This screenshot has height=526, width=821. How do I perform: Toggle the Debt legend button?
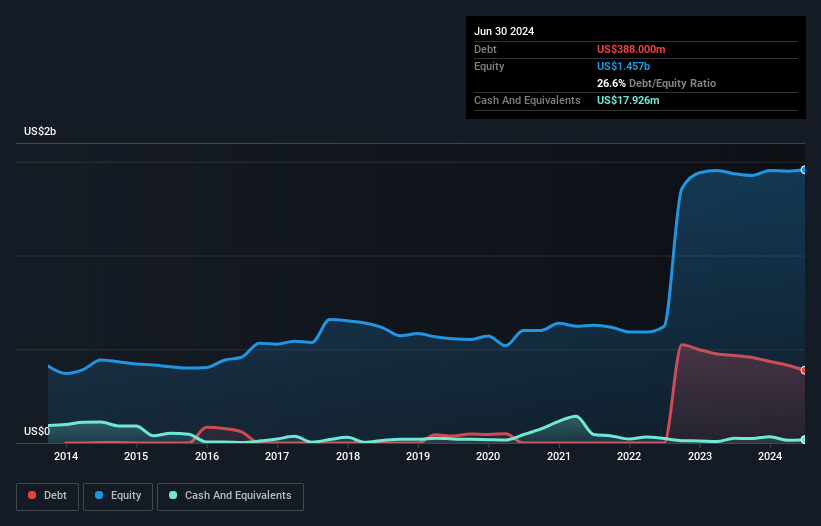(x=47, y=496)
